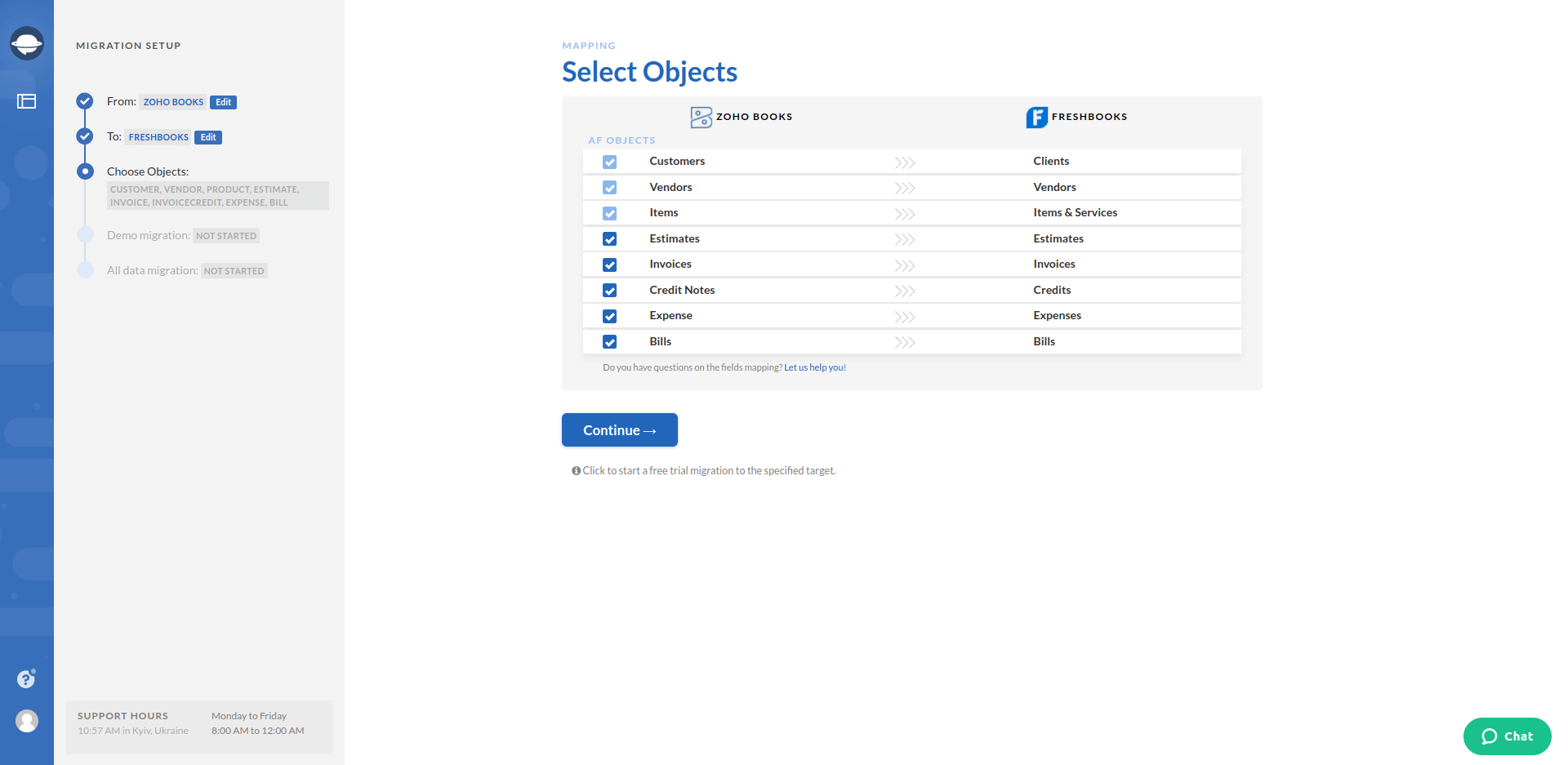This screenshot has height=765, width=1568.
Task: Click the arrows icon in Items row
Action: coord(904,214)
